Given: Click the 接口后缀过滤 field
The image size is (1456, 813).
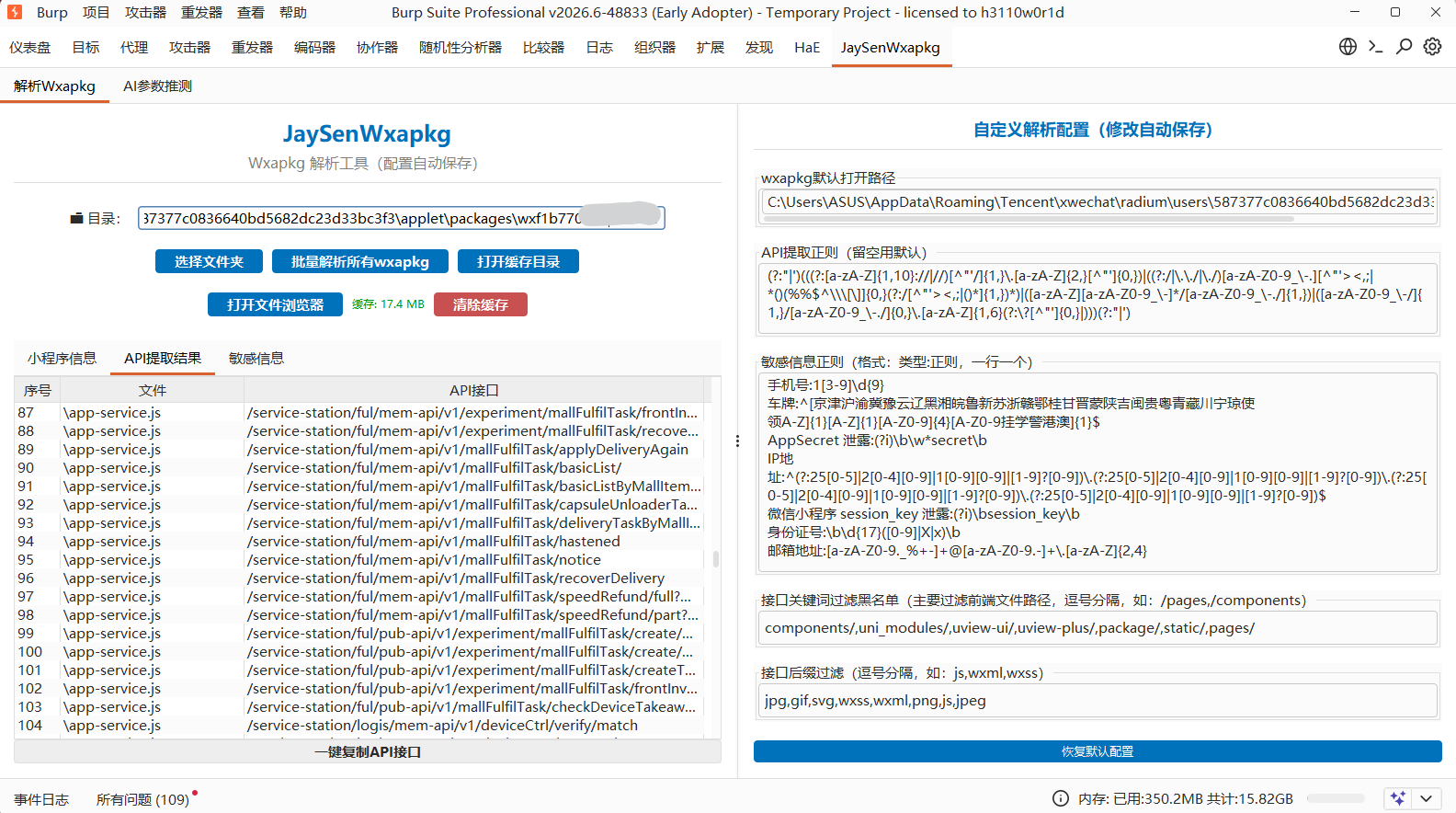Looking at the screenshot, I should pyautogui.click(x=1098, y=700).
